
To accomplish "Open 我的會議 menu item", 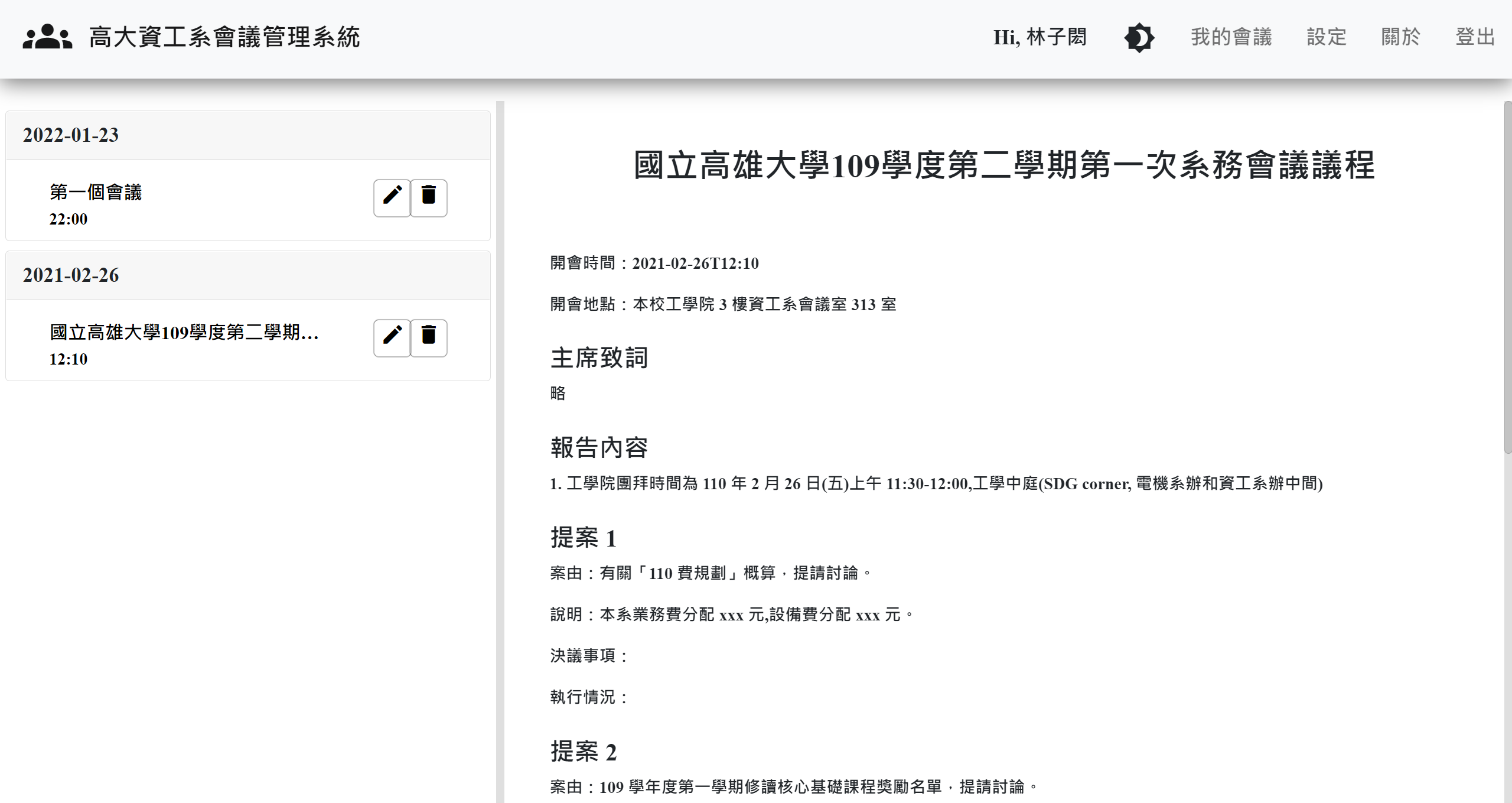I will (x=1231, y=37).
